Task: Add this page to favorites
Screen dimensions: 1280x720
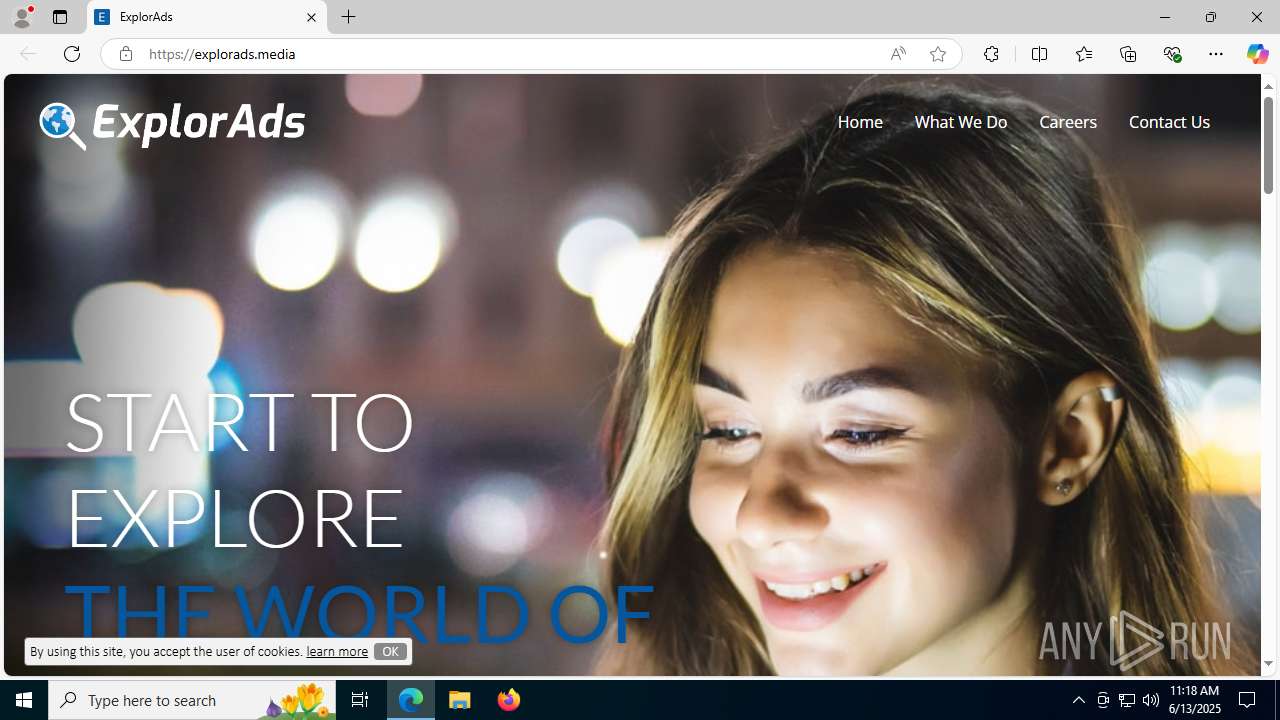Action: tap(937, 54)
